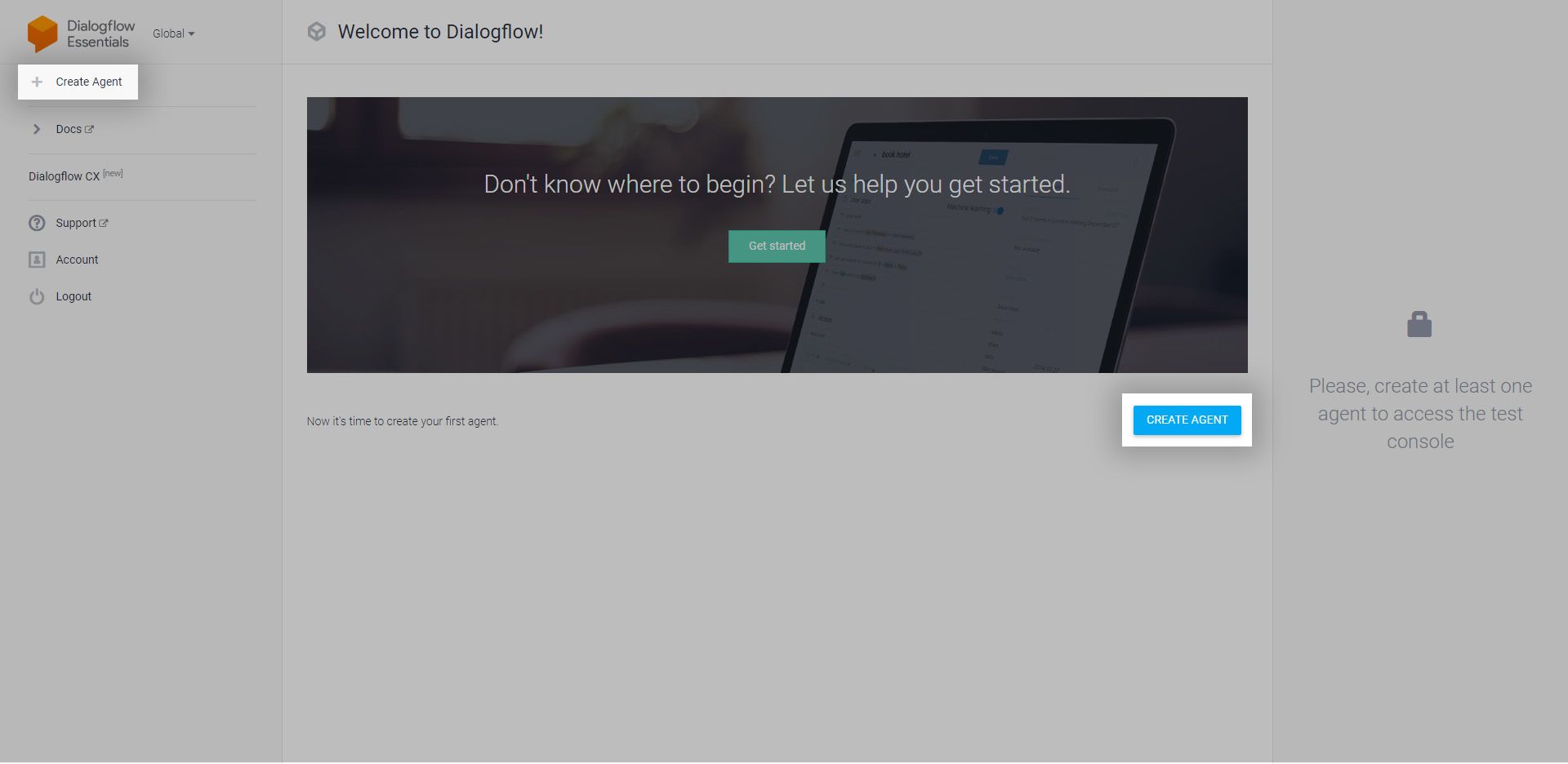Click the cube icon beside the Welcome title
The height and width of the screenshot is (764, 1568).
(x=317, y=32)
